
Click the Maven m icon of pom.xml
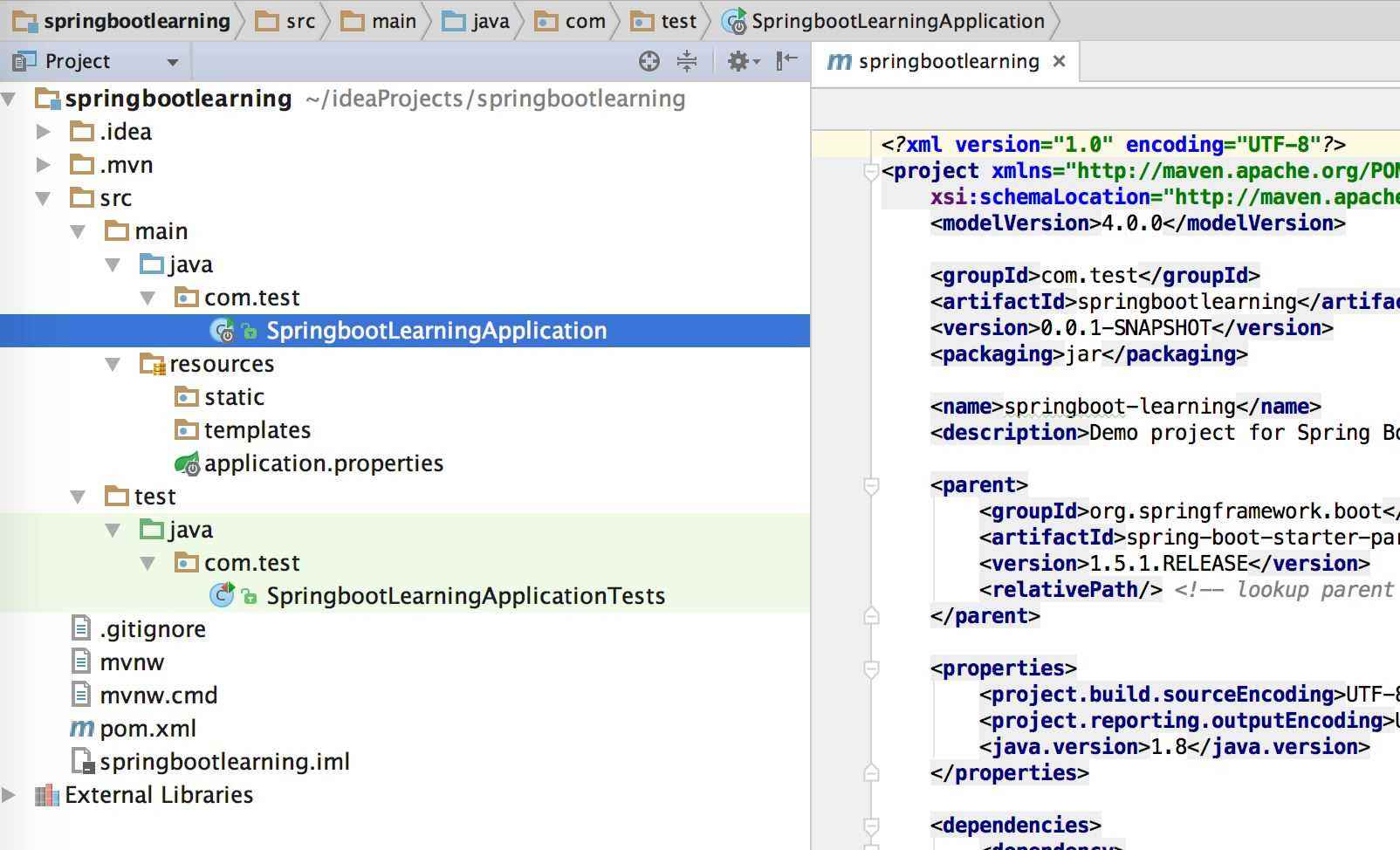click(82, 728)
